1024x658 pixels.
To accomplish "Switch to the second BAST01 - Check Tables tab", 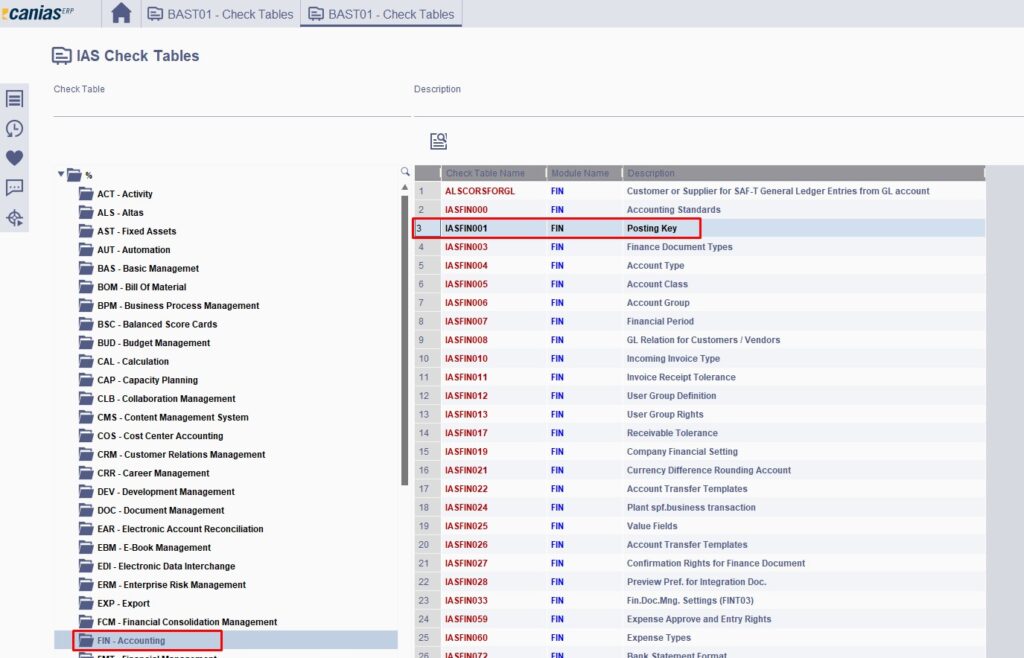I will tap(380, 14).
